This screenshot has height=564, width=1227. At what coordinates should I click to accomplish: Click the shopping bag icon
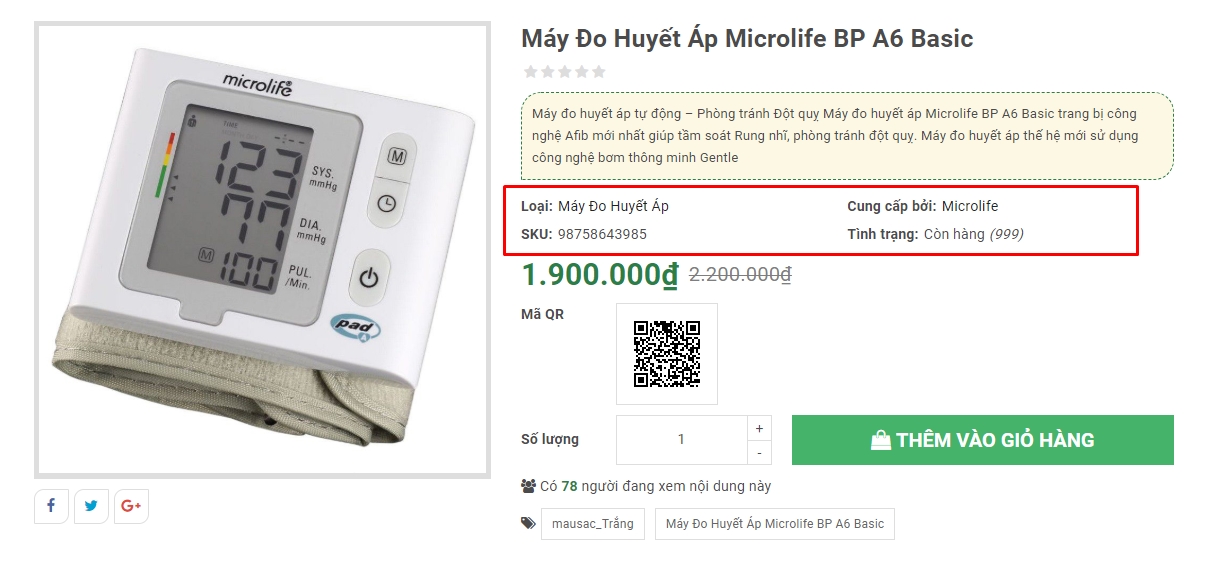click(x=880, y=440)
